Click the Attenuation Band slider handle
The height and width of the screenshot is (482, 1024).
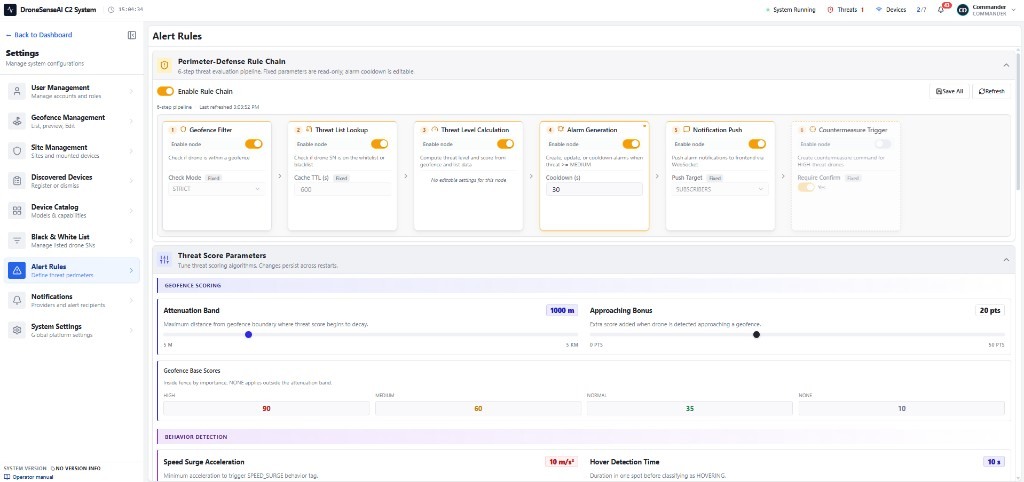pos(248,334)
